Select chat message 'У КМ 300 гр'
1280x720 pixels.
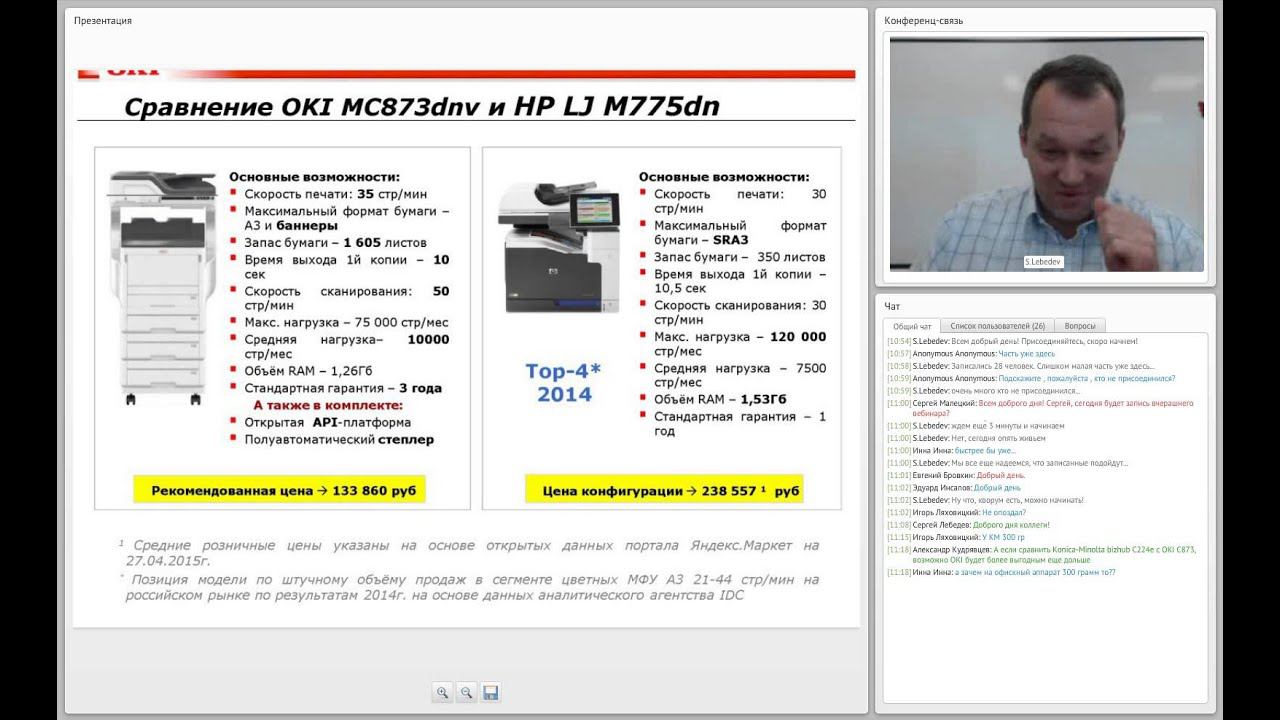tap(956, 537)
